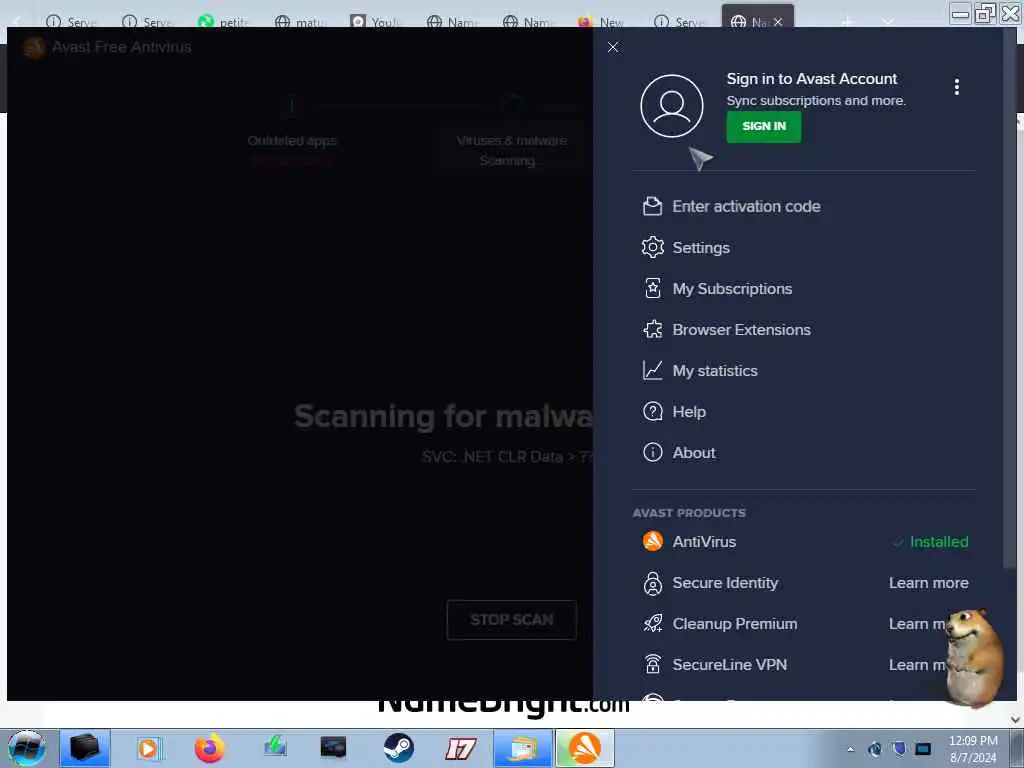This screenshot has height=768, width=1024.
Task: Open the file explorer taskbar icon
Action: tap(522, 748)
